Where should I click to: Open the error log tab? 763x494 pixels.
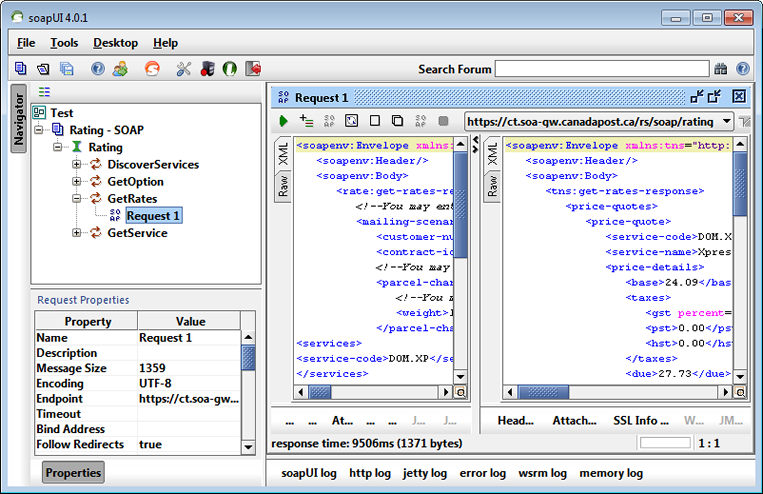point(483,473)
